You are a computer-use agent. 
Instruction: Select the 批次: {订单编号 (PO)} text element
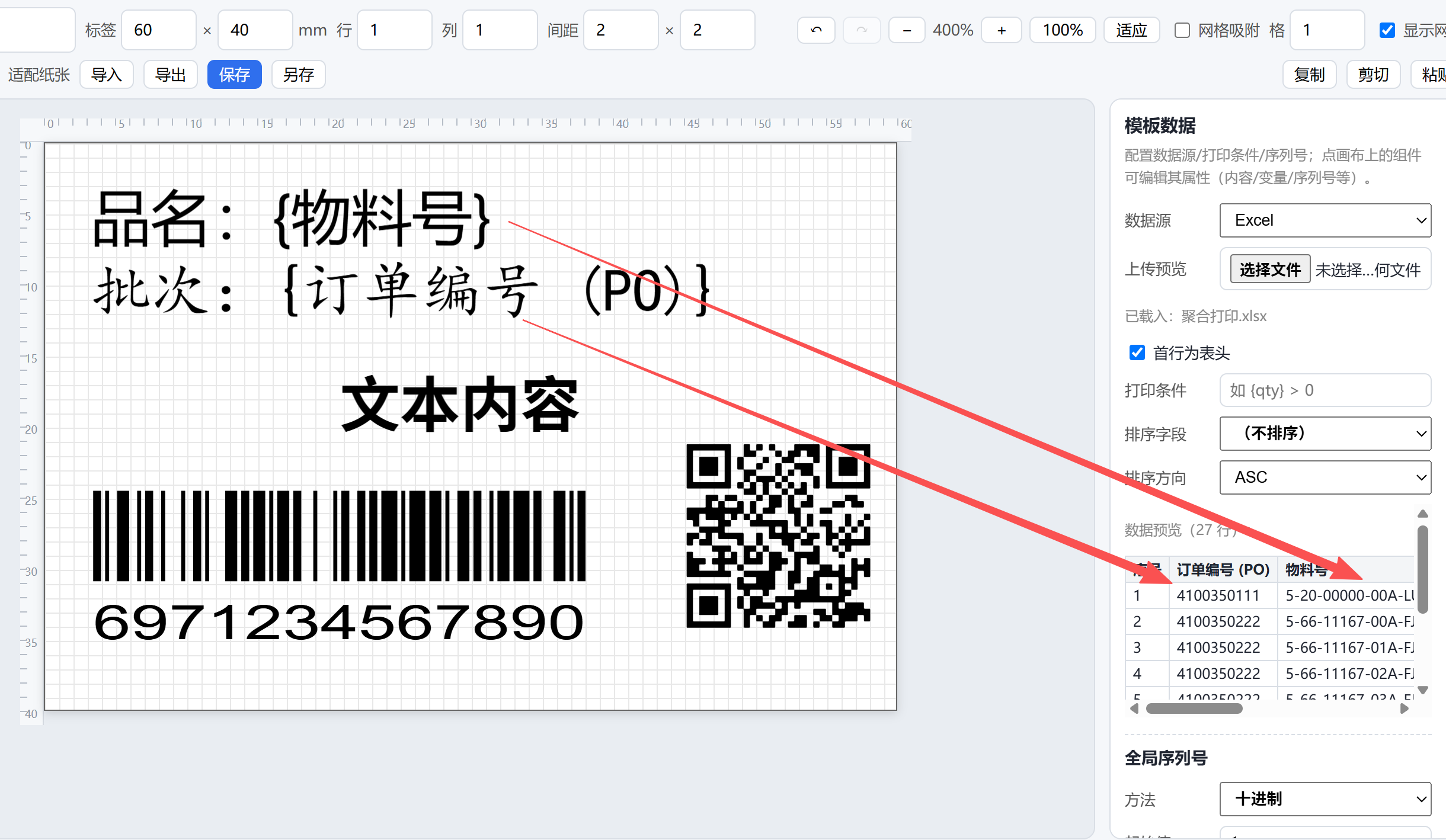[402, 290]
